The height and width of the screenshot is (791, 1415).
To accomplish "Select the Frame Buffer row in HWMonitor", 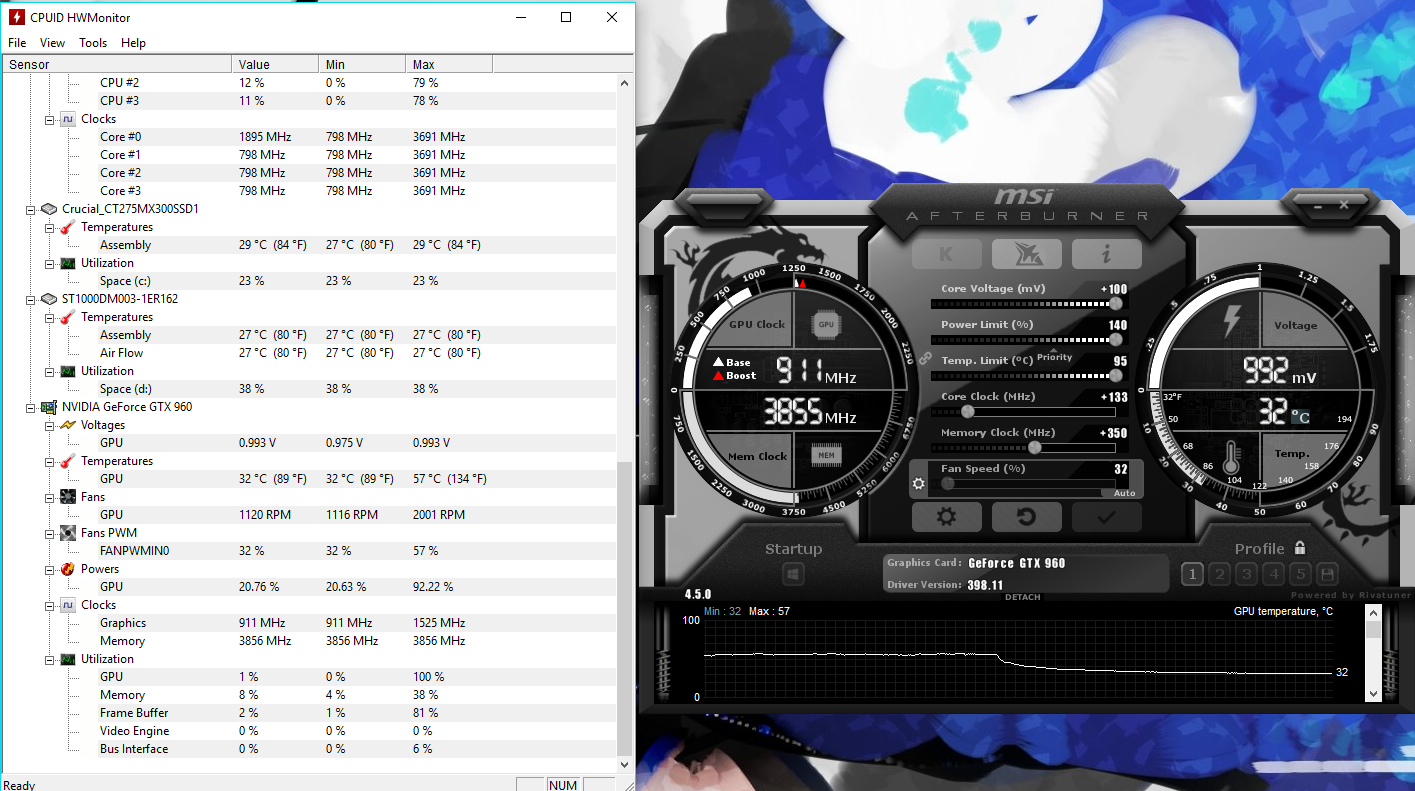I will (x=310, y=713).
